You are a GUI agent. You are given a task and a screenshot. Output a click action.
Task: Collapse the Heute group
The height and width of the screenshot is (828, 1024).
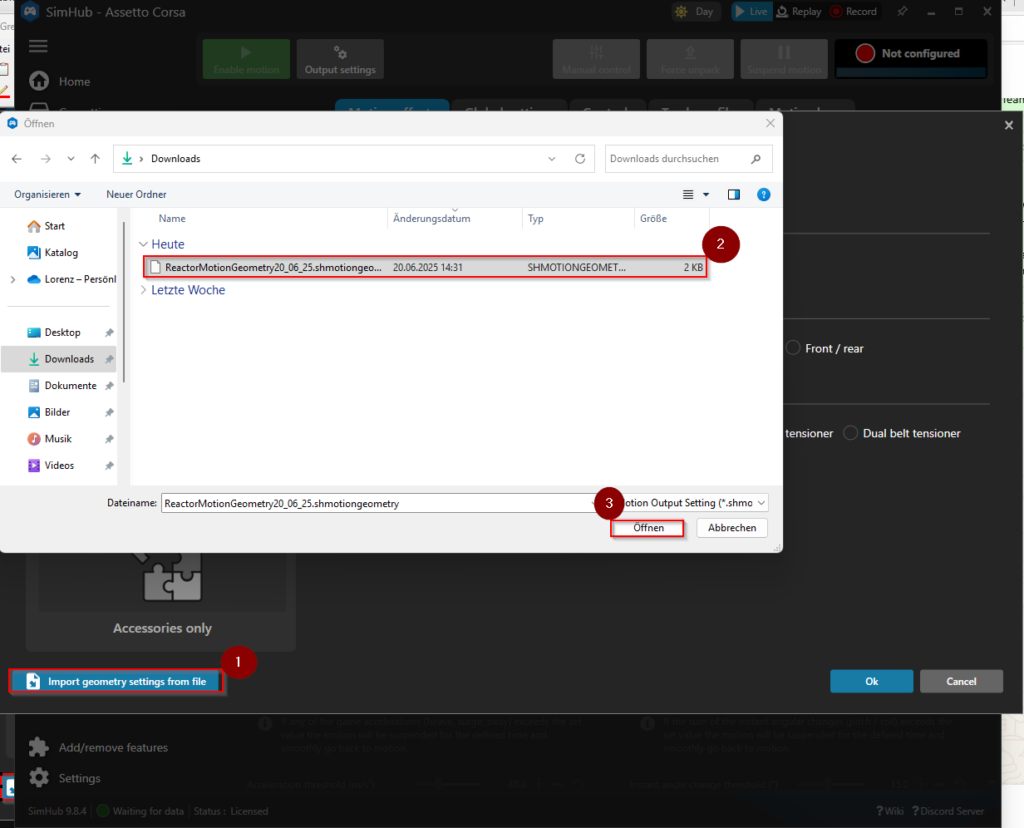coord(143,244)
